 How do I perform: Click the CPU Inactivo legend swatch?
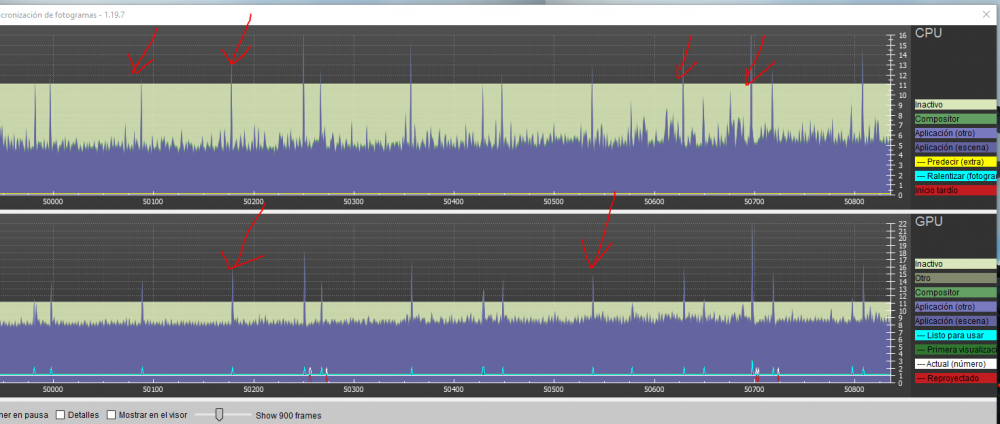[x=955, y=104]
